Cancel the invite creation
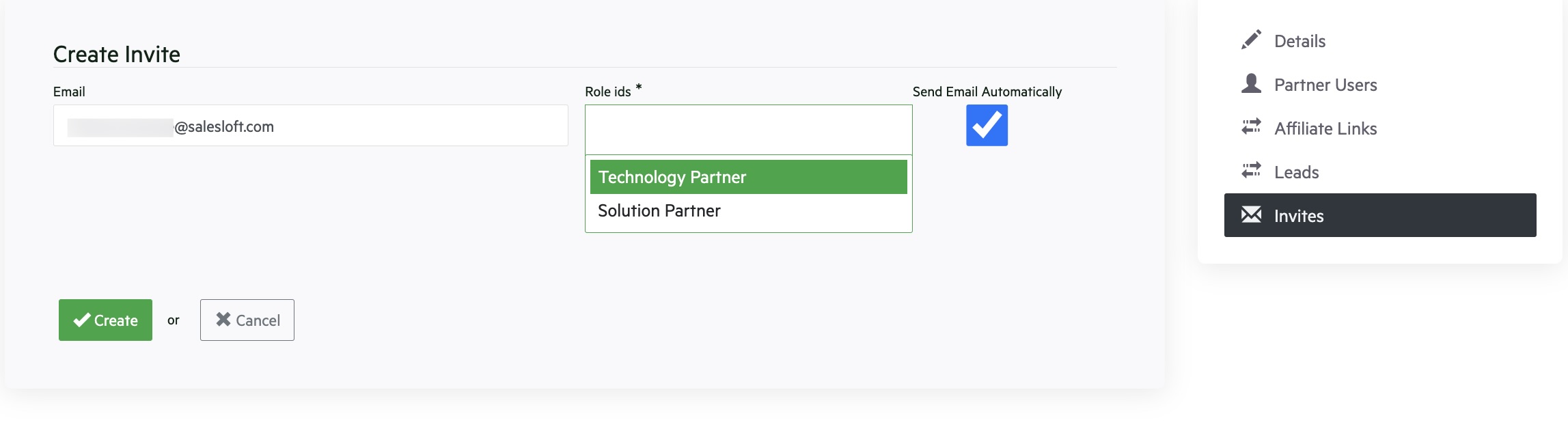1568x444 pixels. click(x=247, y=319)
